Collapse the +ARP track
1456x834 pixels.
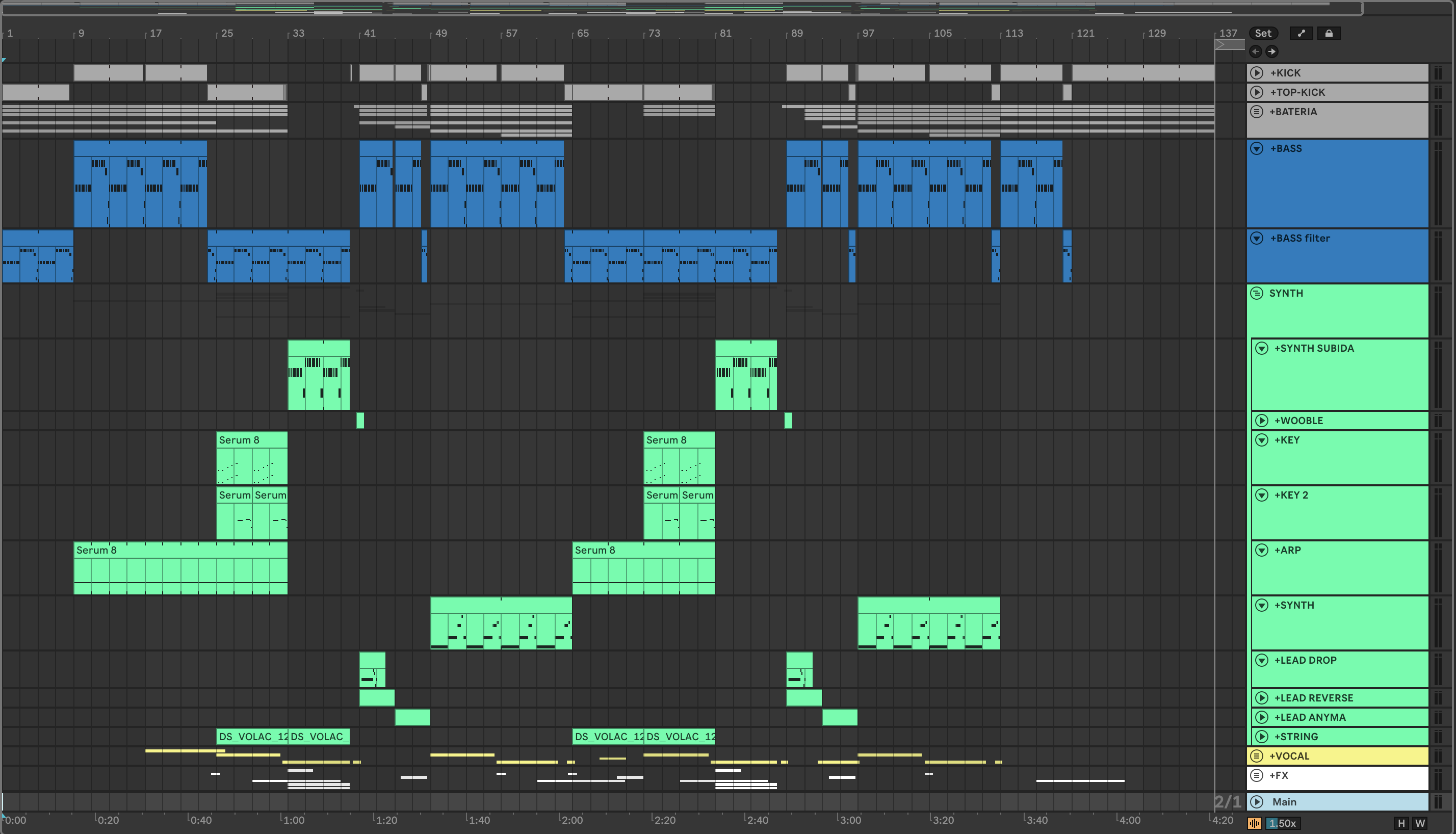click(x=1262, y=550)
